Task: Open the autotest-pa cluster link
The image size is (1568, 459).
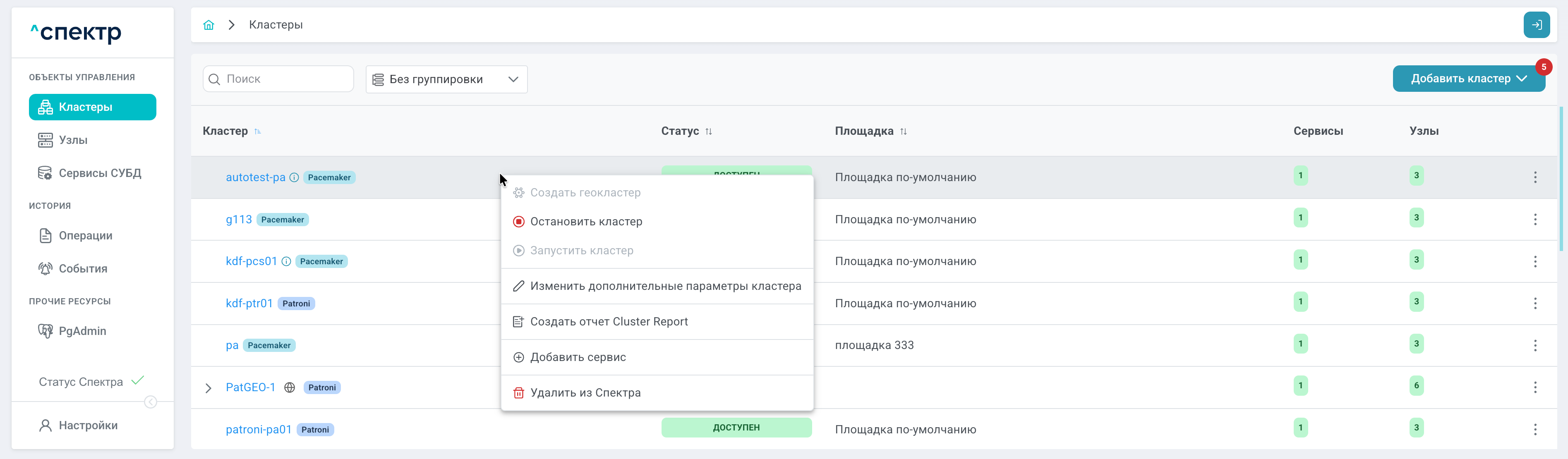Action: tap(255, 177)
